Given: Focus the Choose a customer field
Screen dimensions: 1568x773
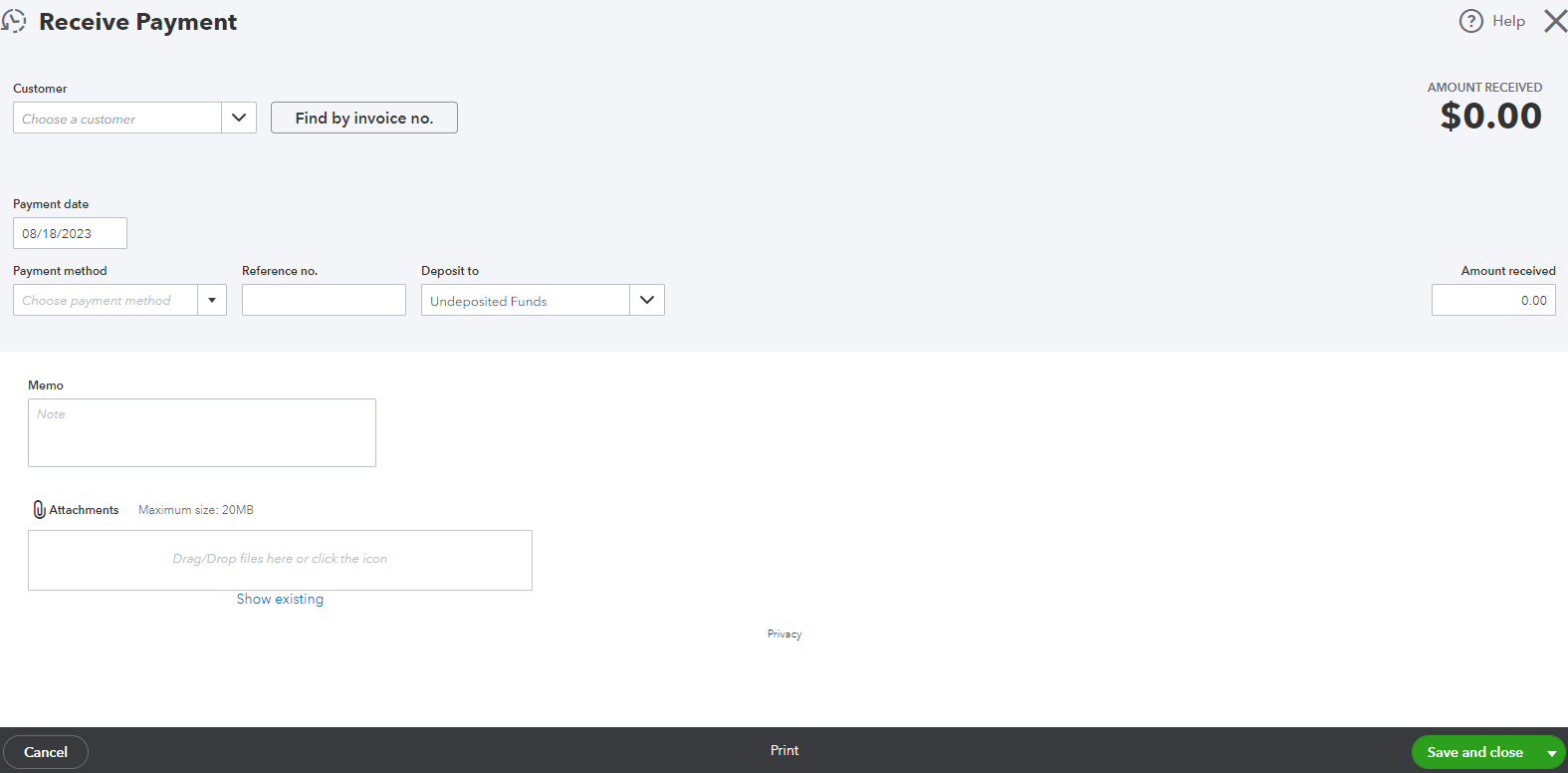Looking at the screenshot, I should tap(117, 118).
